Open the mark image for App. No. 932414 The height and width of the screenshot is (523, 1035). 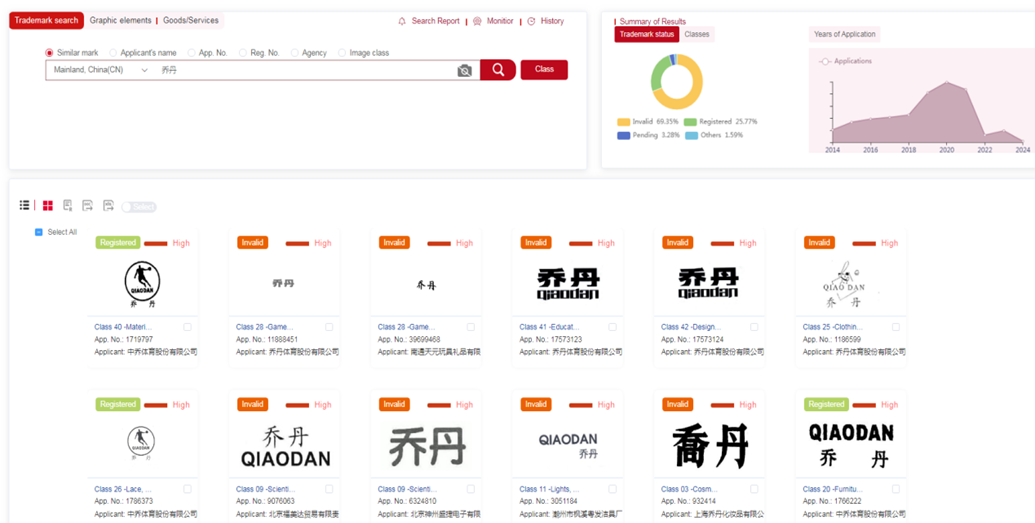[710, 447]
